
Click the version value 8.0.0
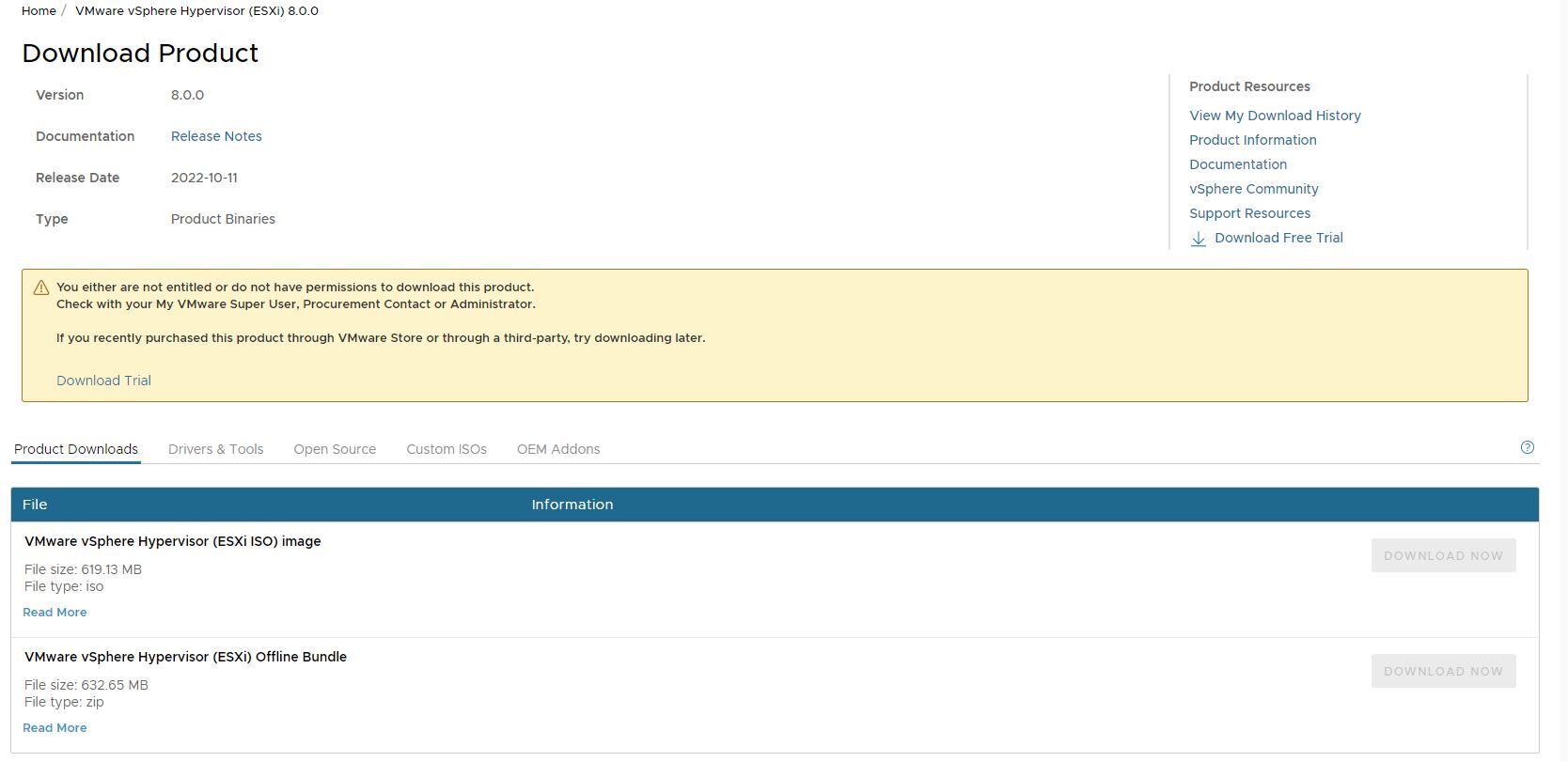pyautogui.click(x=187, y=95)
